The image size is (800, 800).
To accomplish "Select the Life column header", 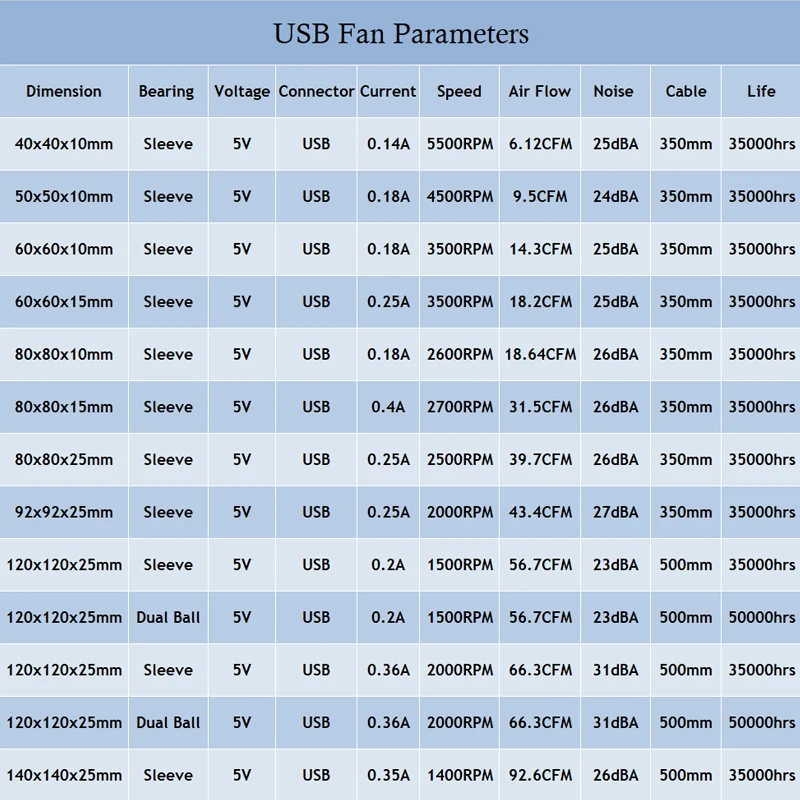I will pyautogui.click(x=761, y=91).
